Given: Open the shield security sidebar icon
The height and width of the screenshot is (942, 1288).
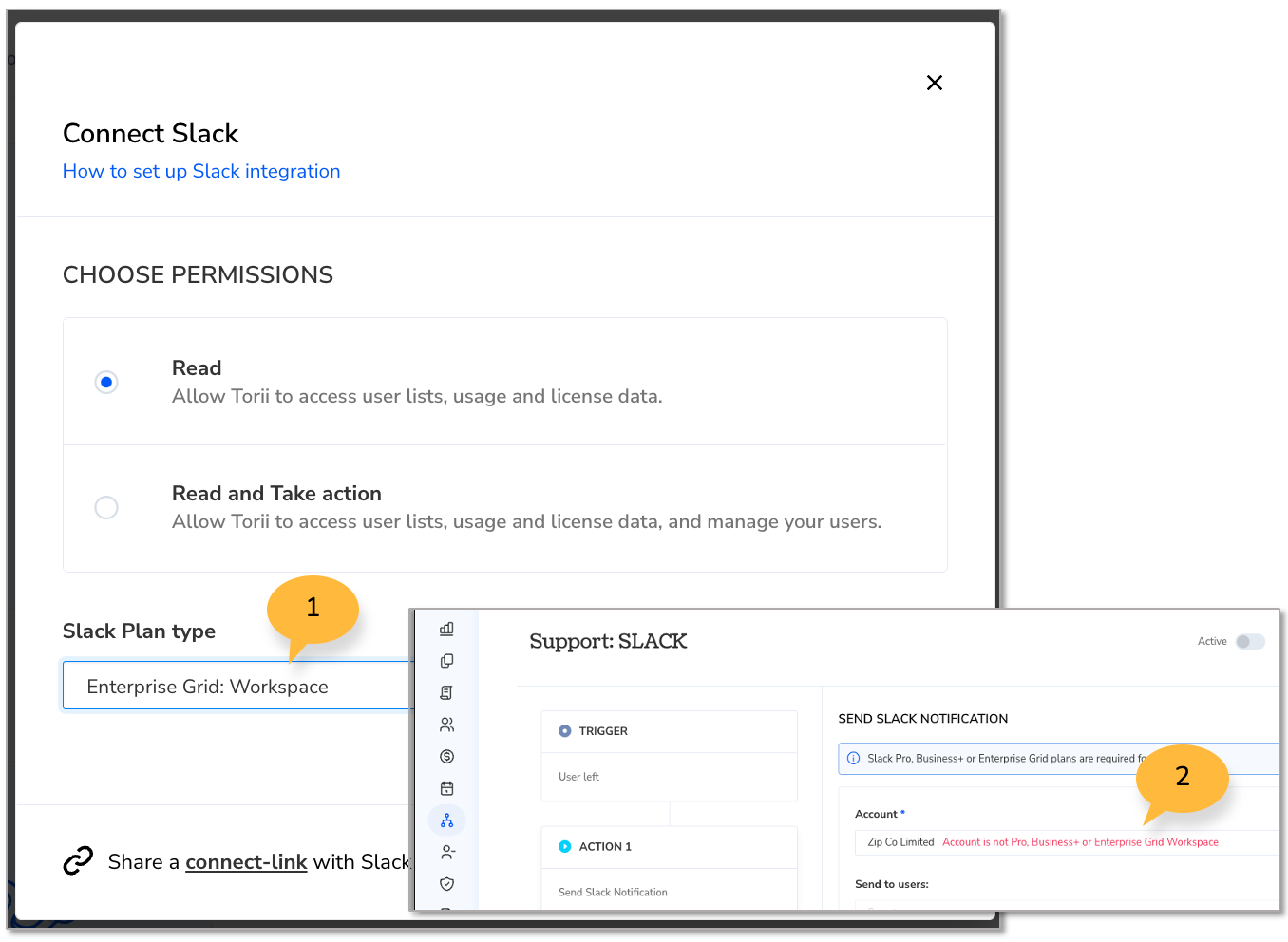Looking at the screenshot, I should point(446,884).
